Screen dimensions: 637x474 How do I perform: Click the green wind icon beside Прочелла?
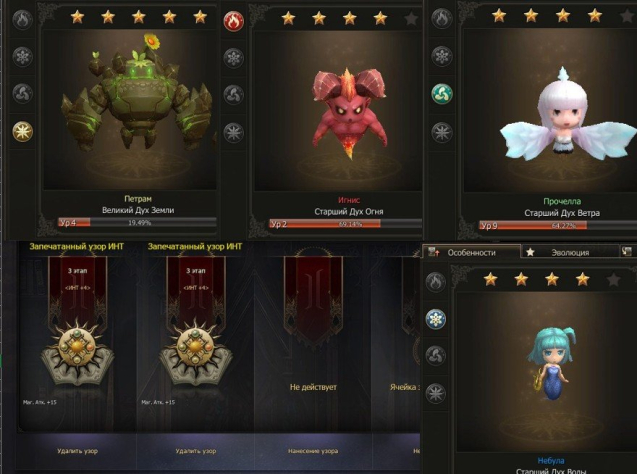442,93
